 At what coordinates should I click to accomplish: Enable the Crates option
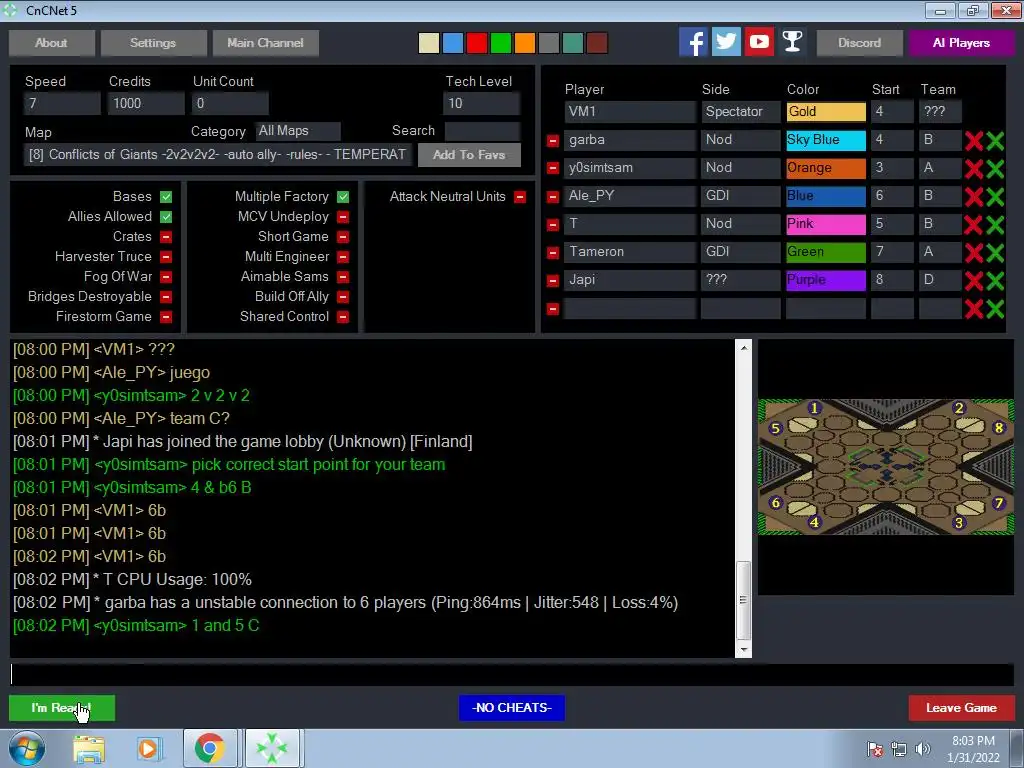(x=166, y=236)
